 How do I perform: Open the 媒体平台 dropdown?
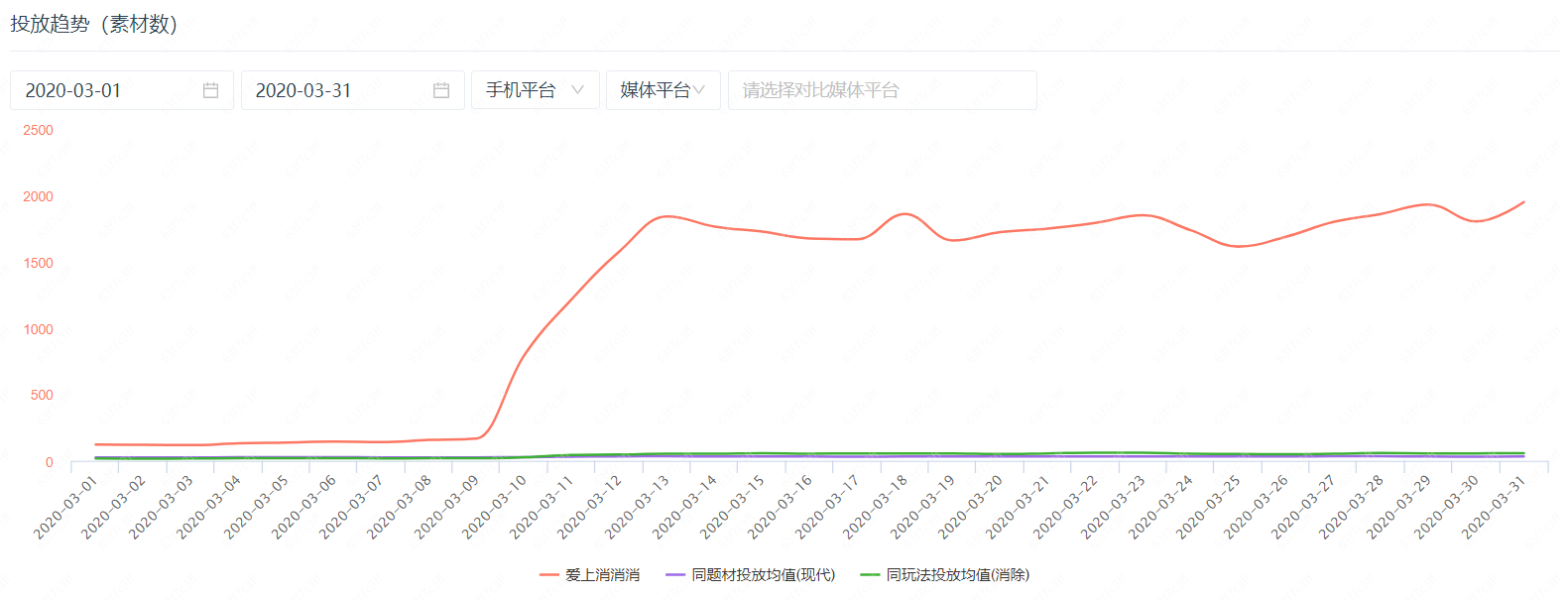(x=662, y=90)
